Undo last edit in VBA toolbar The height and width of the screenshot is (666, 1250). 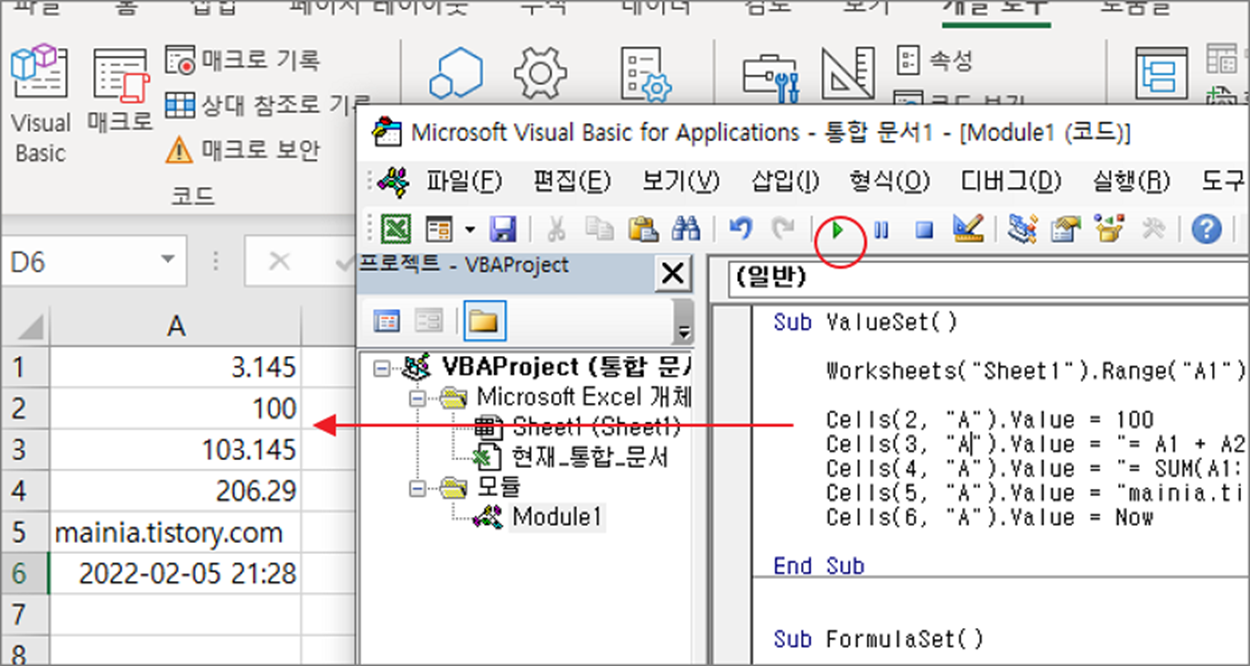point(740,230)
